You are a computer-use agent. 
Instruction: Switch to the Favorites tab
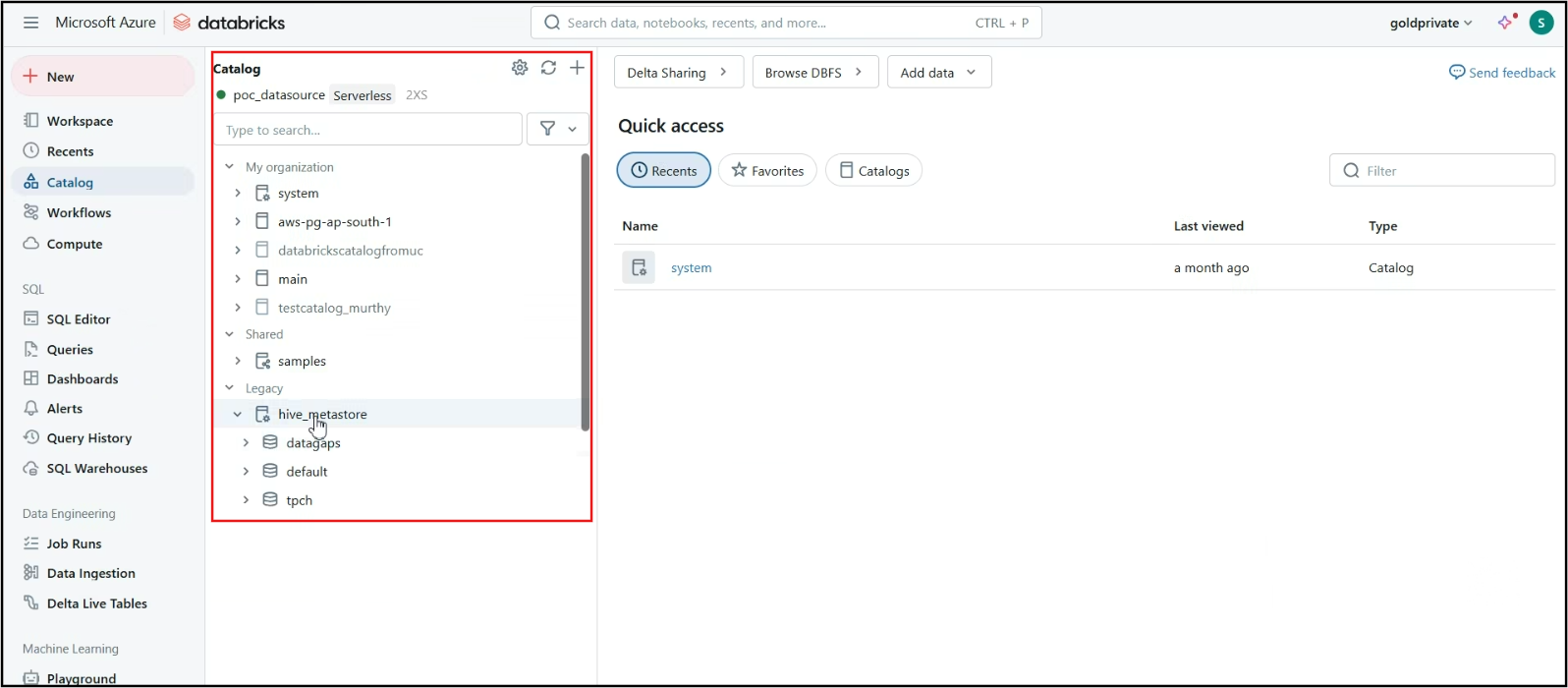coord(767,171)
